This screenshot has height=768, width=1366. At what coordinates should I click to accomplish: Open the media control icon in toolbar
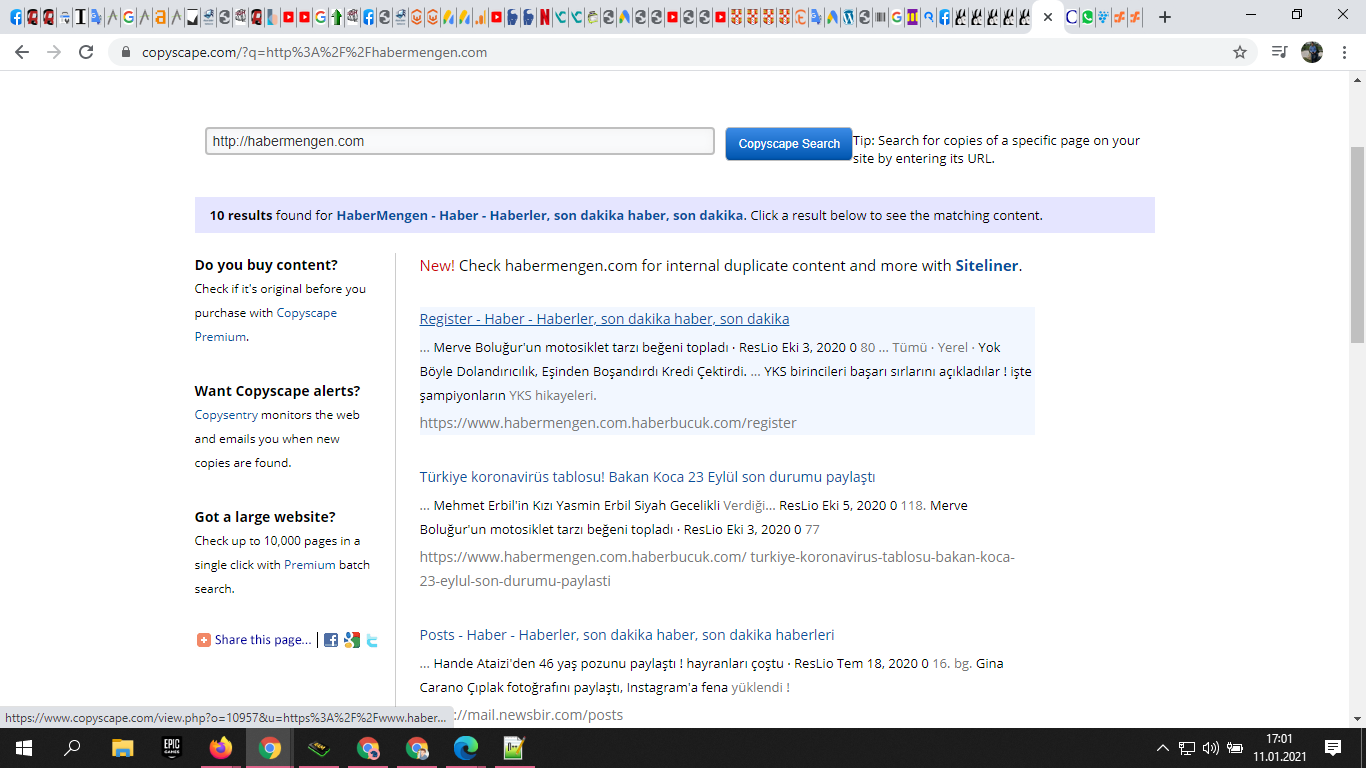1279,52
